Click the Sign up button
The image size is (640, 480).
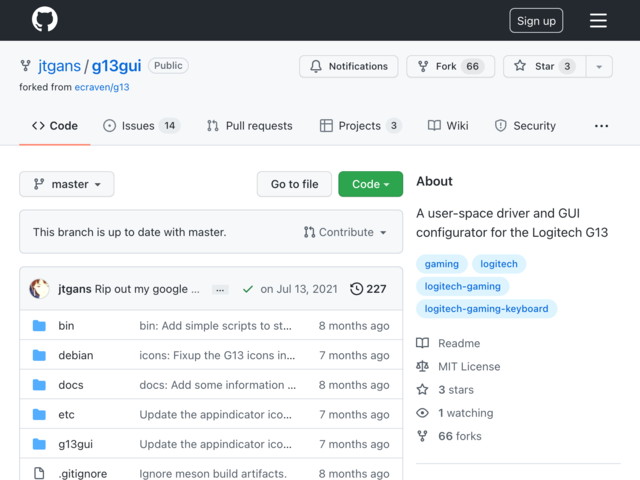pyautogui.click(x=536, y=20)
